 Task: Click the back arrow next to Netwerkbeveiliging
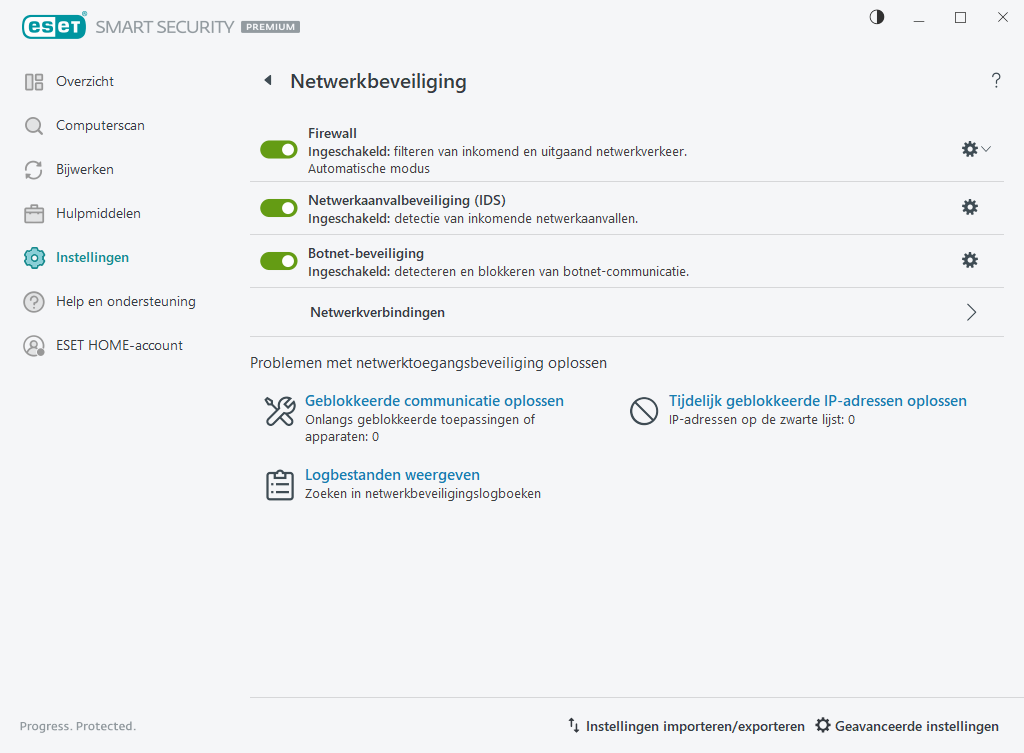pyautogui.click(x=267, y=81)
